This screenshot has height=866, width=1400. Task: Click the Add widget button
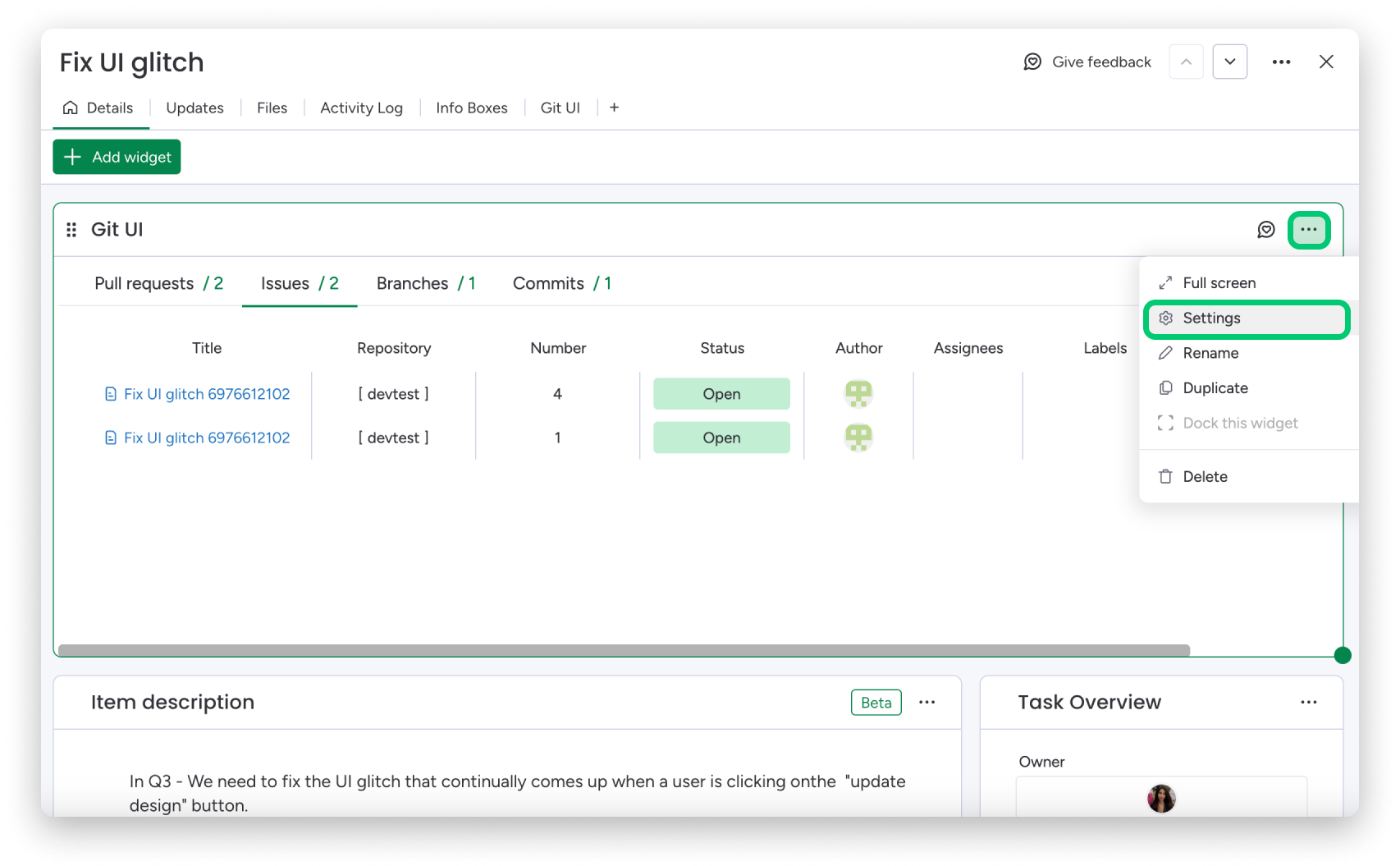click(x=117, y=157)
